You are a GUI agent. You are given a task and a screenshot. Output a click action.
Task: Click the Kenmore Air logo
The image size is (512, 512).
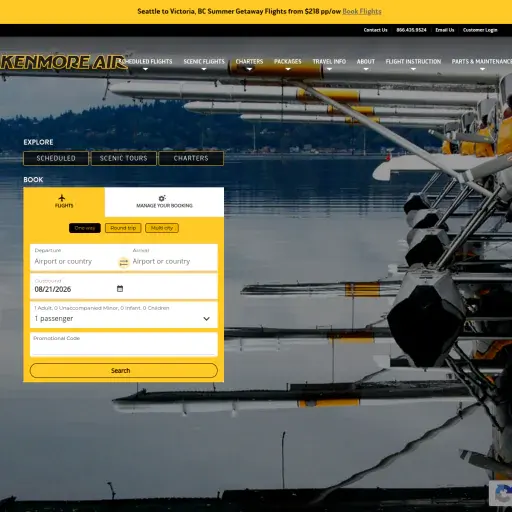coord(64,62)
